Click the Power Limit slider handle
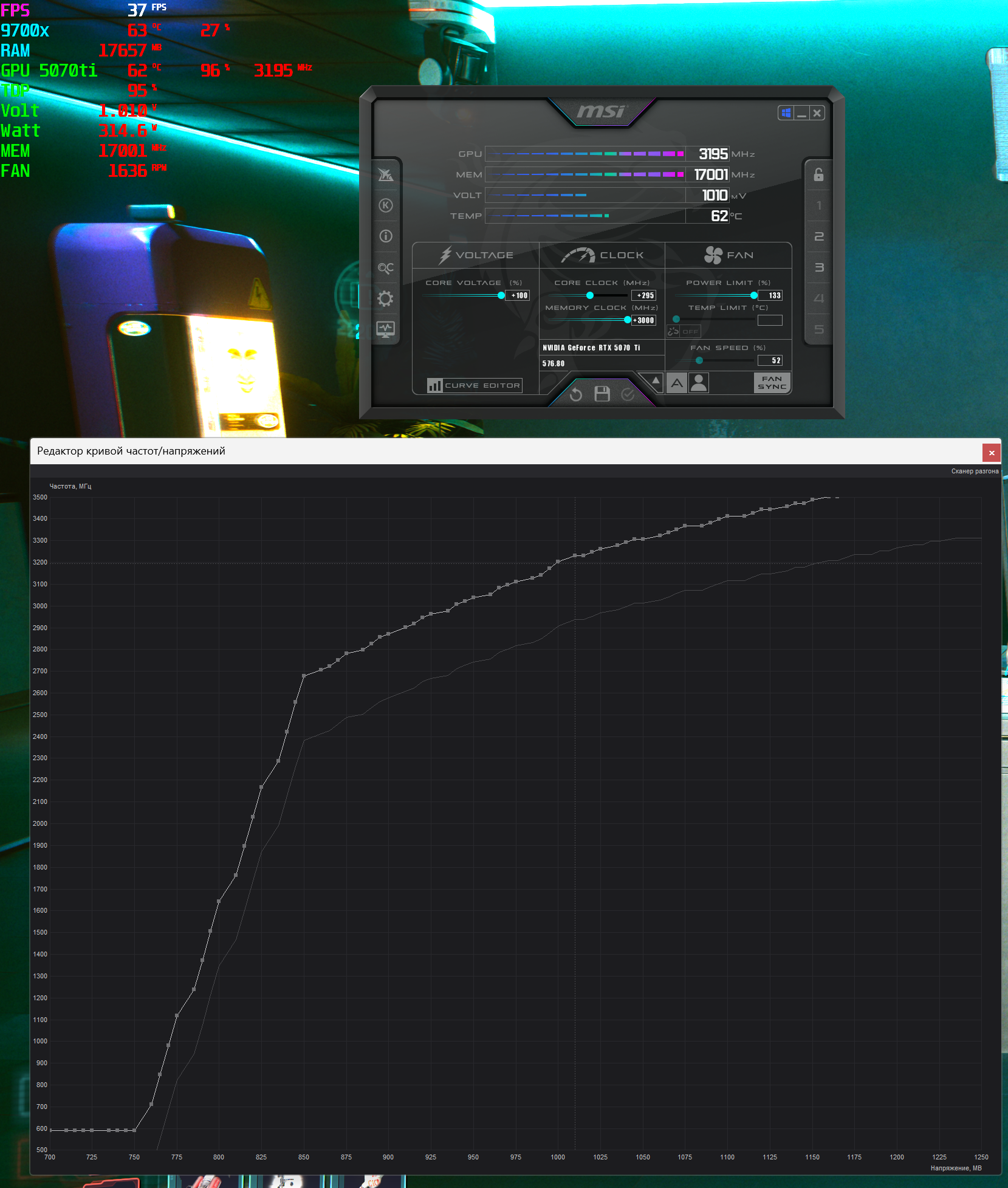This screenshot has height=1188, width=1008. click(x=754, y=295)
